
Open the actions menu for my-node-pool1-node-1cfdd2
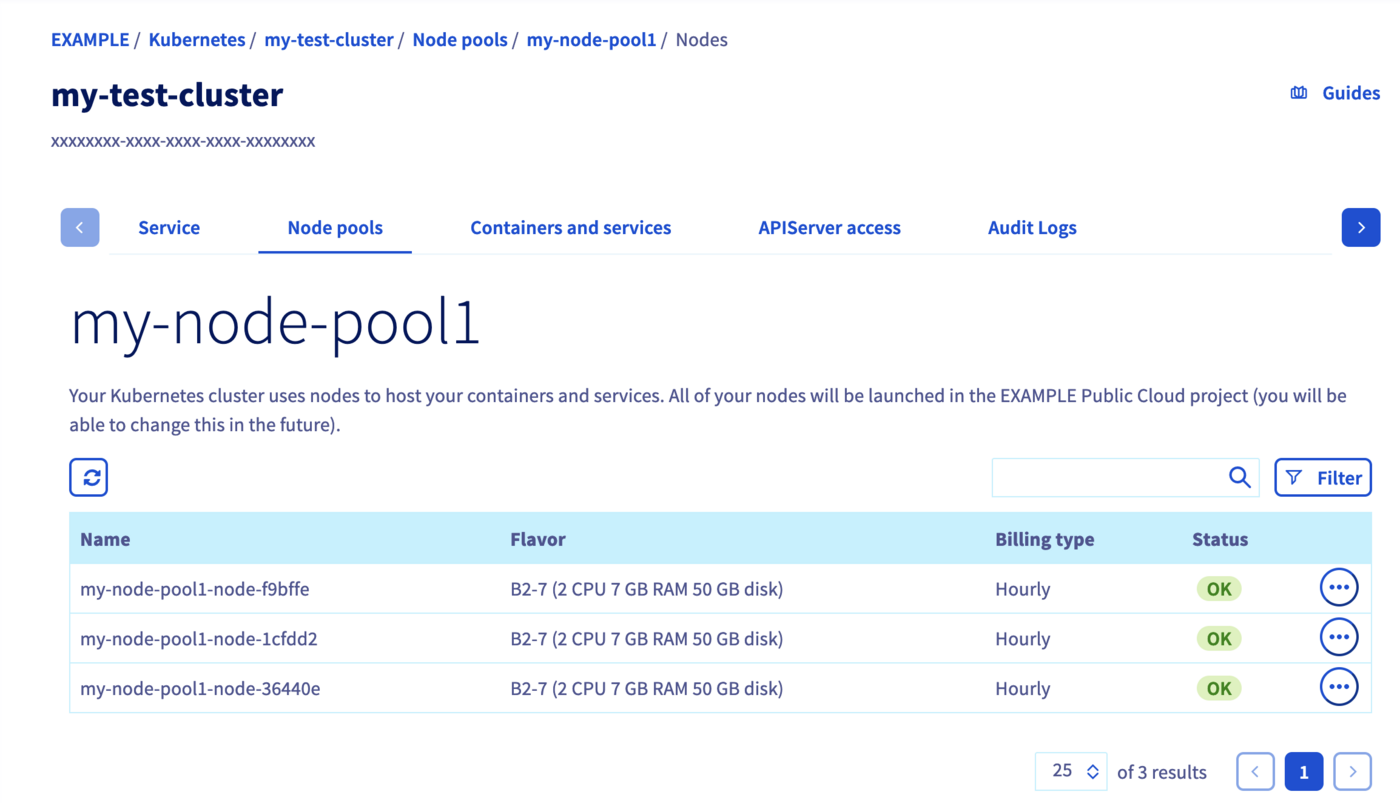click(1338, 637)
